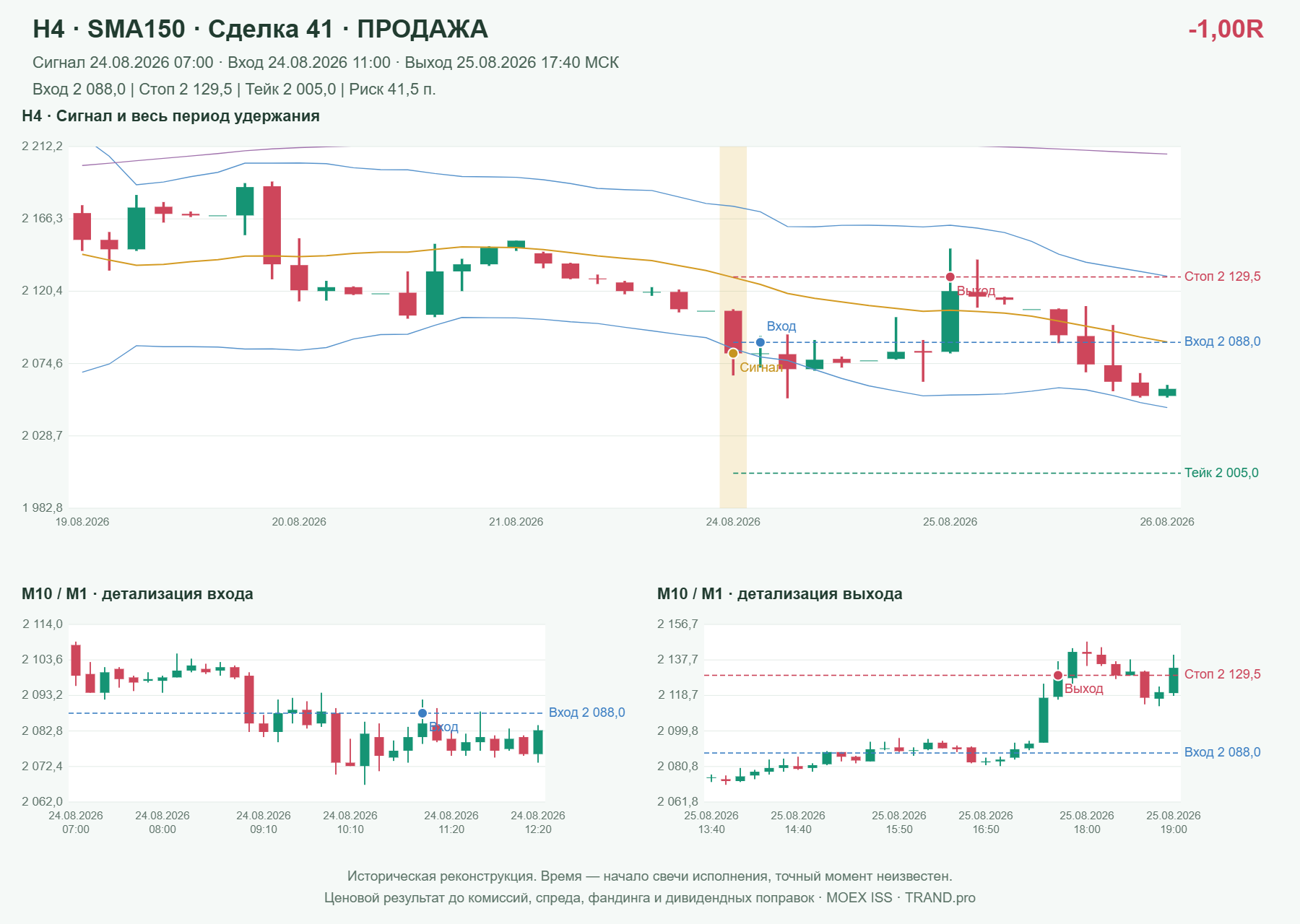Screen dimensions: 1300x924
Task: Click the 2 114,0 label on entry chart axis
Action: [x=42, y=624]
